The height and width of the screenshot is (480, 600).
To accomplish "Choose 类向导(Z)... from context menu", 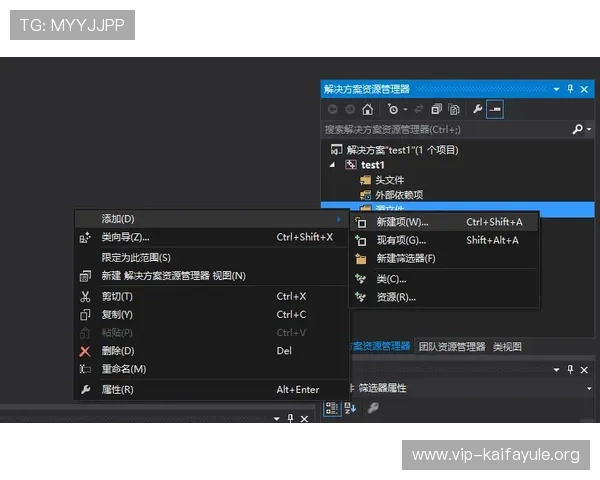I will point(212,237).
